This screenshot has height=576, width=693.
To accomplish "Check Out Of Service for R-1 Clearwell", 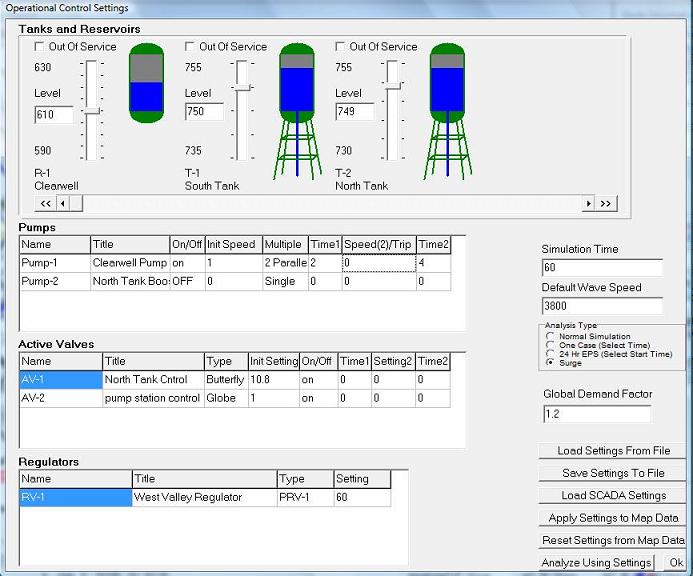I will point(39,46).
